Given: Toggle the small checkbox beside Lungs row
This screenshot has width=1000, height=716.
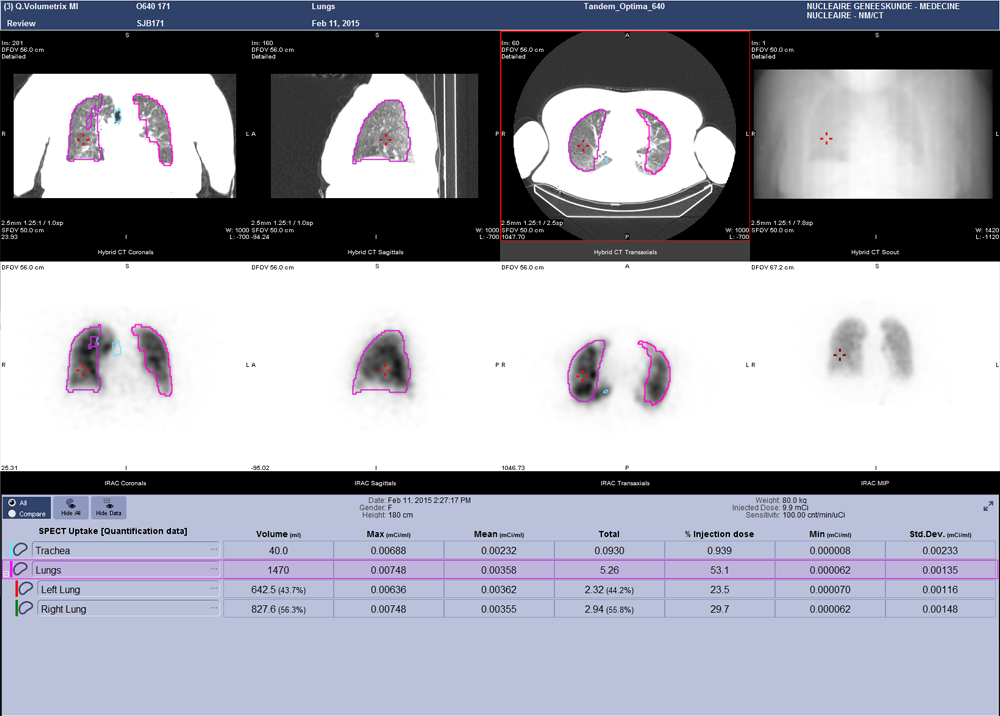Looking at the screenshot, I should 5,573.
